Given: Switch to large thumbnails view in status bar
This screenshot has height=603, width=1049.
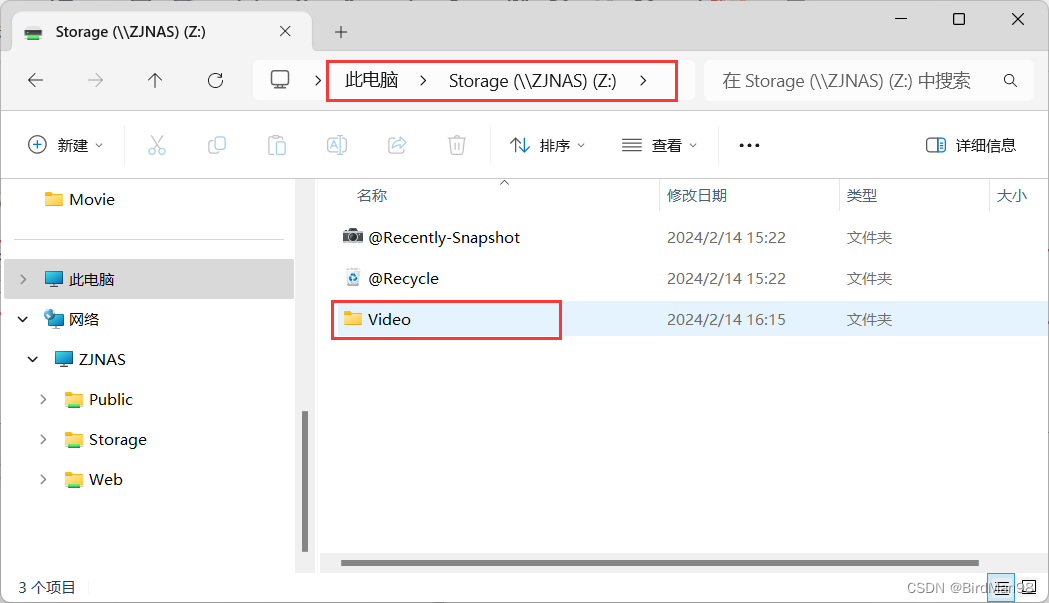Looking at the screenshot, I should [x=1028, y=588].
